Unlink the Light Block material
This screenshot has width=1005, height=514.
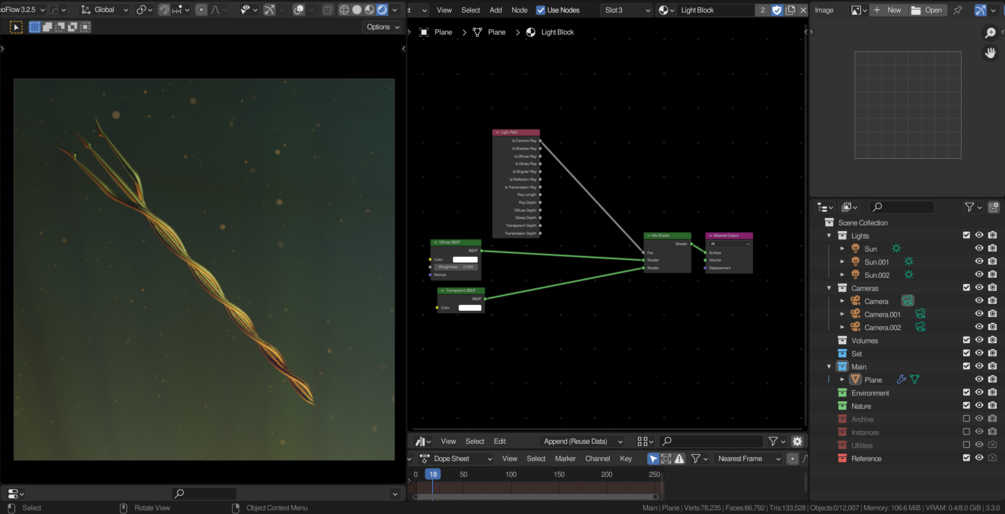802,10
